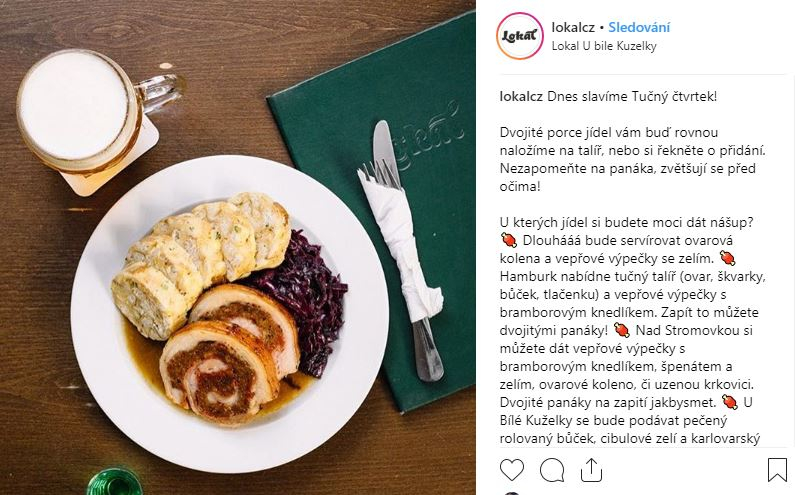Click the bold lokalcz name starting the caption
Viewport: 795px width, 495px height.
tap(521, 96)
